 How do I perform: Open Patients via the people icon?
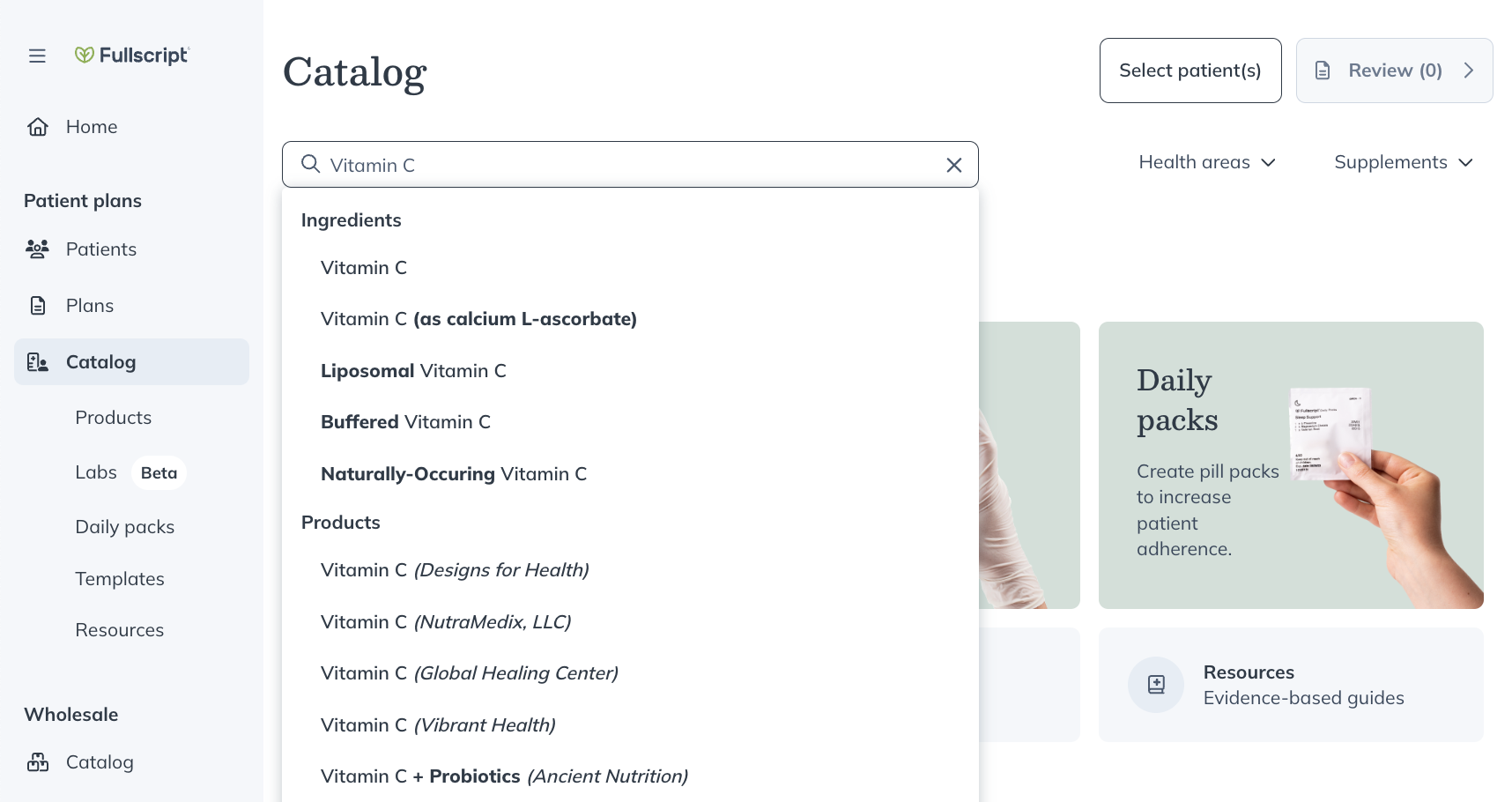37,249
